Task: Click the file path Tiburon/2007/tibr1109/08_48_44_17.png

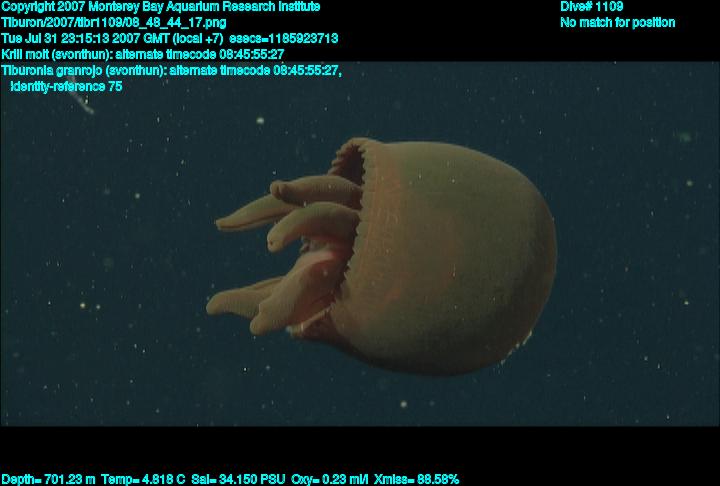Action: click(x=114, y=23)
